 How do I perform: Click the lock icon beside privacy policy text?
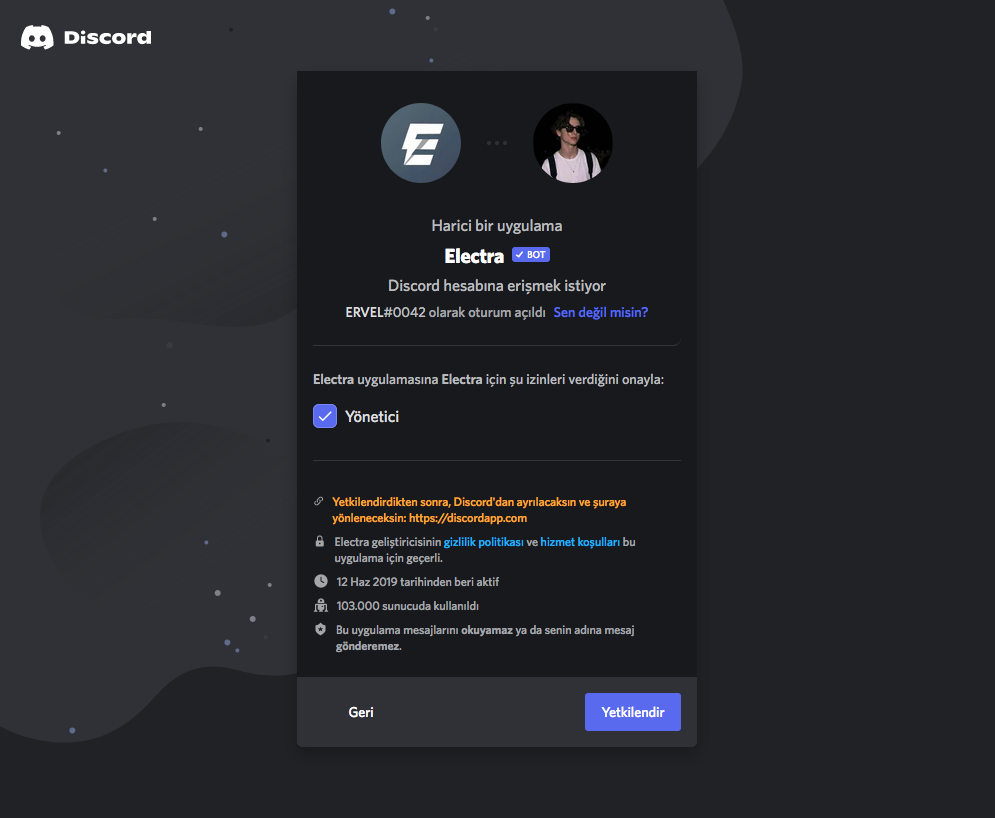tap(320, 541)
